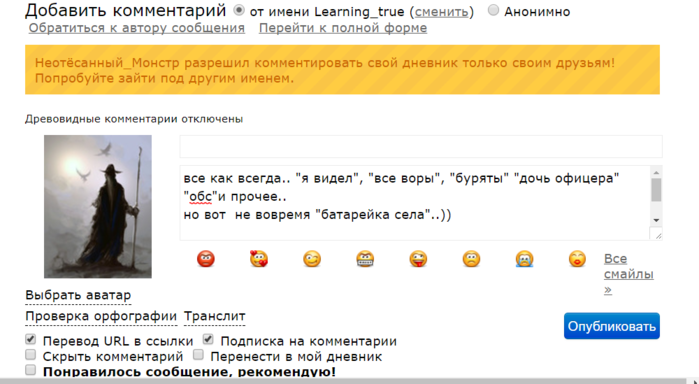Click the Добавить комментарий heading

click(126, 10)
